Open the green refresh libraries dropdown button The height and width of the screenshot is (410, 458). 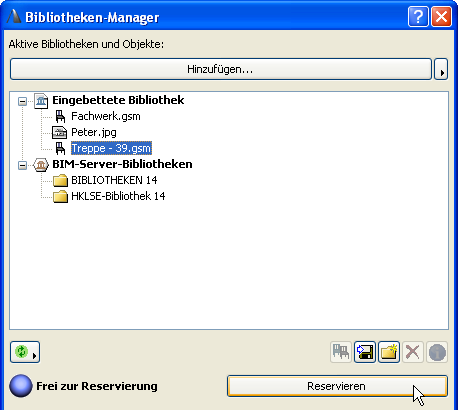(x=25, y=352)
